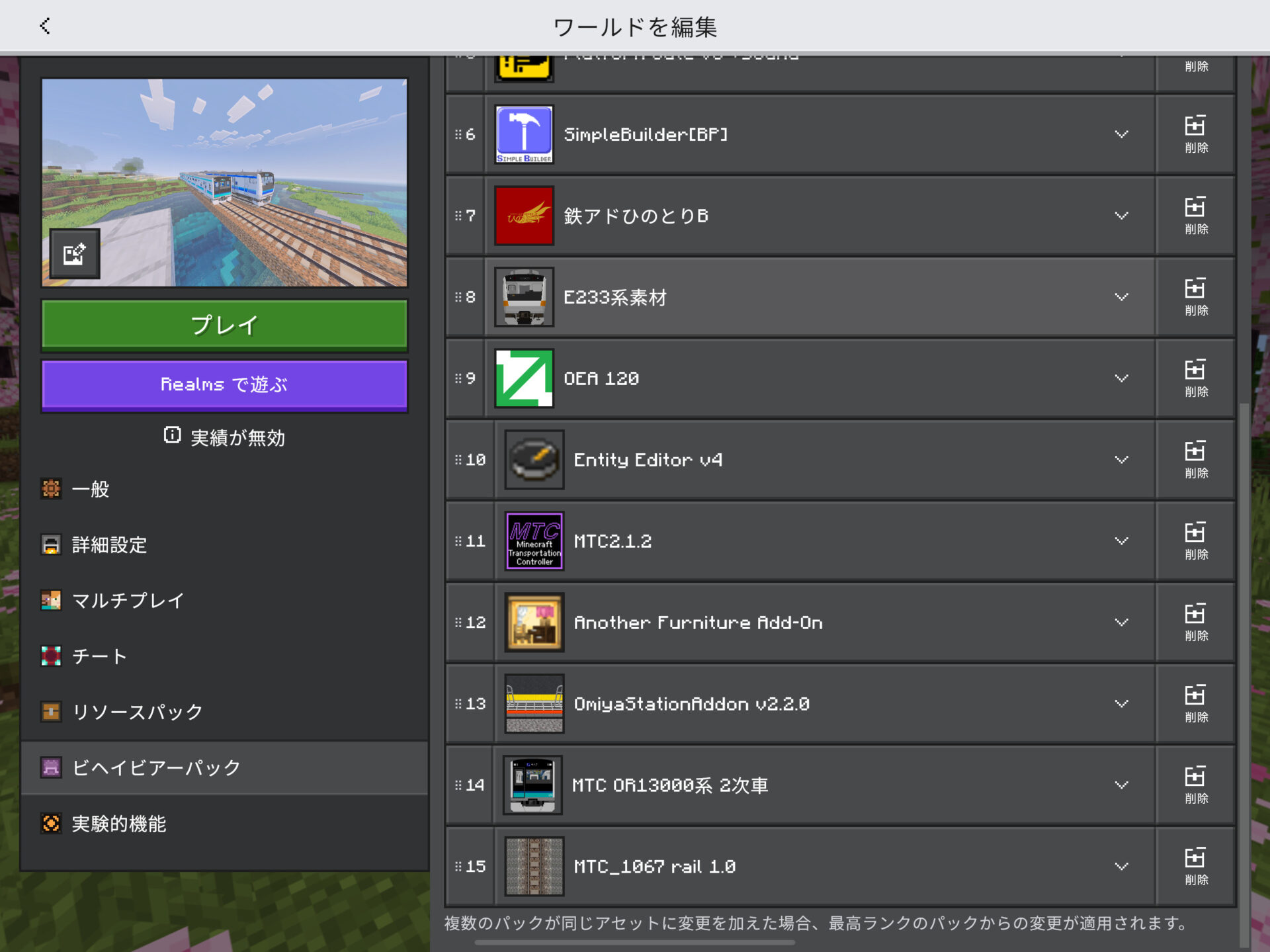Image resolution: width=1270 pixels, height=952 pixels.
Task: Click the Entity Editor v4 pack icon
Action: [x=534, y=460]
